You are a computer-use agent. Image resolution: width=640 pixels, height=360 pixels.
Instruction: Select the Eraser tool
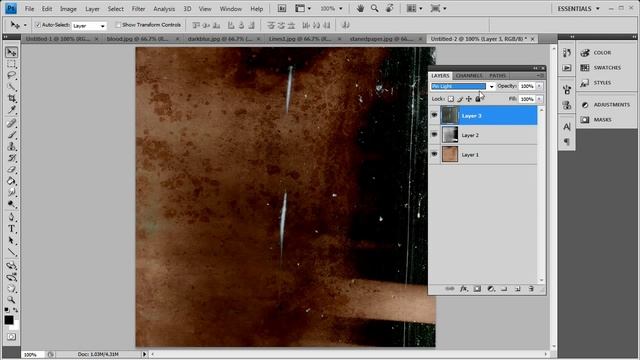tap(11, 169)
